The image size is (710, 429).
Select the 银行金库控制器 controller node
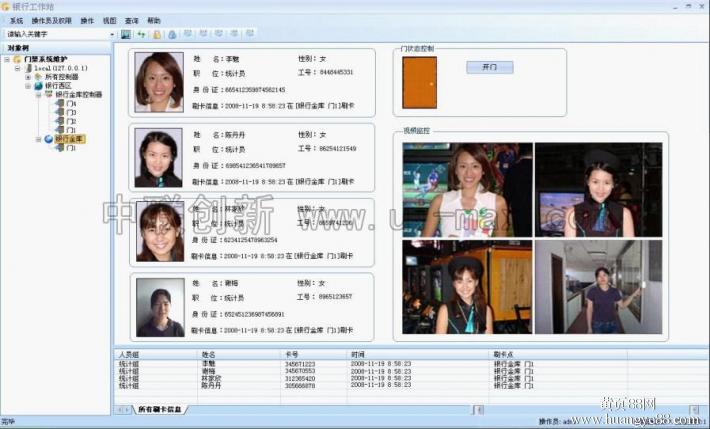tap(78, 95)
